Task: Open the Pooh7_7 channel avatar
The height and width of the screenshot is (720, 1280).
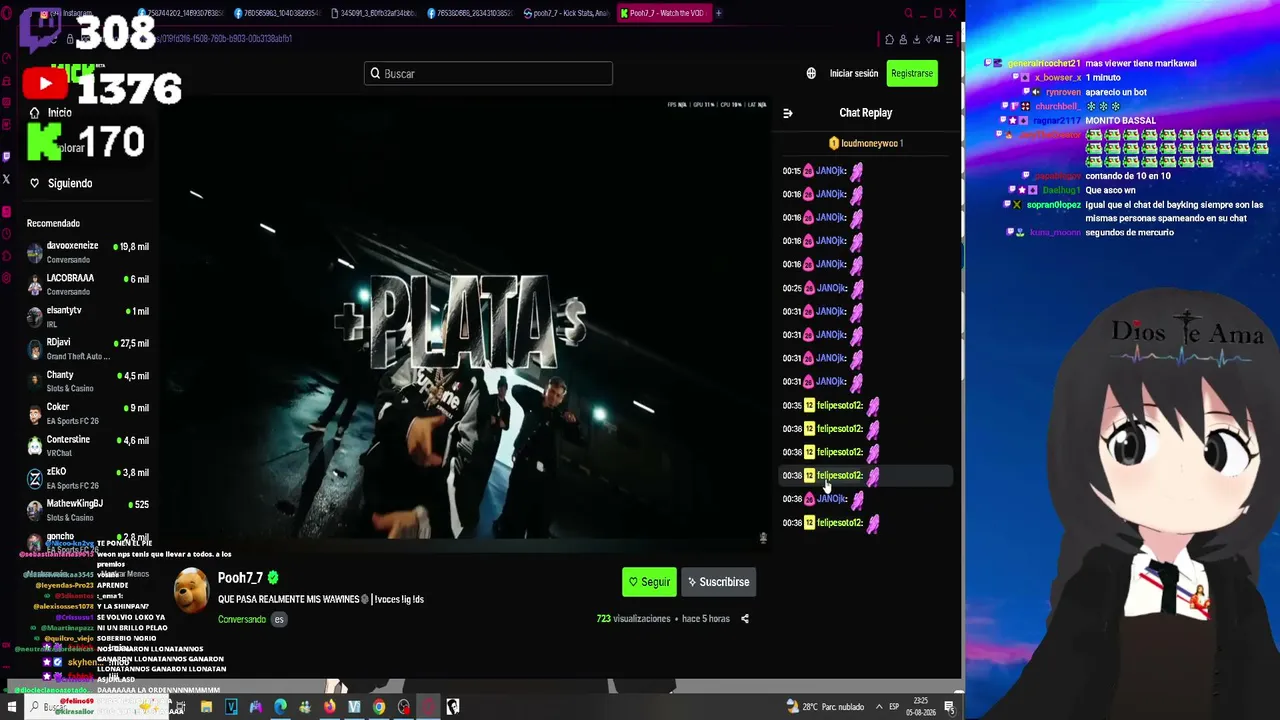Action: [191, 591]
